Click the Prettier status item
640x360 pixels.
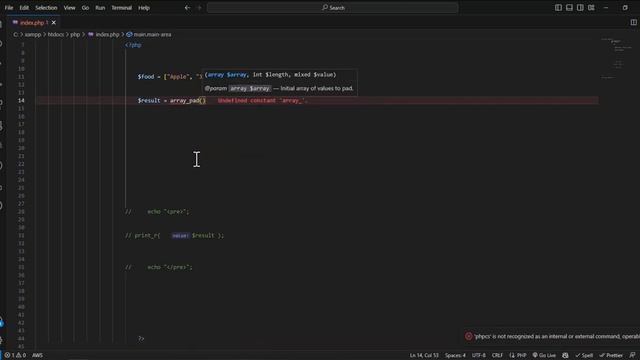coord(611,355)
